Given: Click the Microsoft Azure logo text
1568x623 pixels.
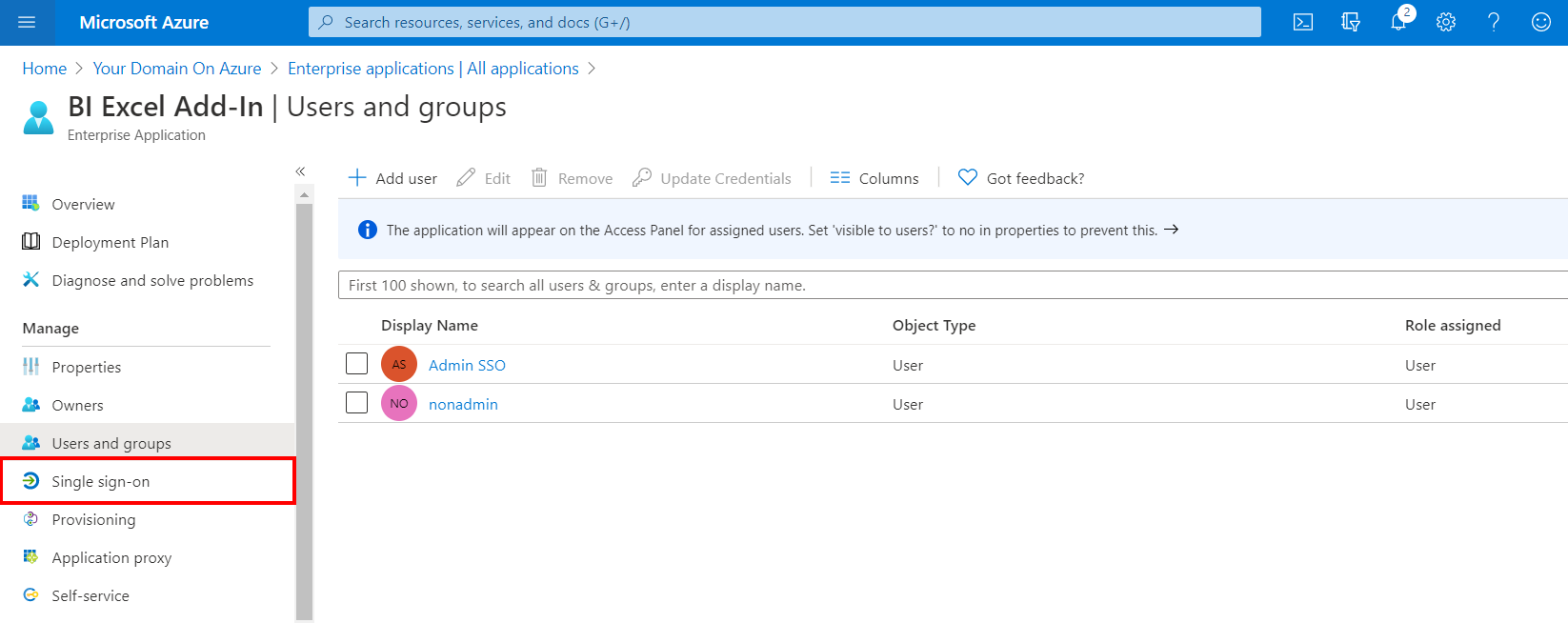Looking at the screenshot, I should pyautogui.click(x=144, y=22).
